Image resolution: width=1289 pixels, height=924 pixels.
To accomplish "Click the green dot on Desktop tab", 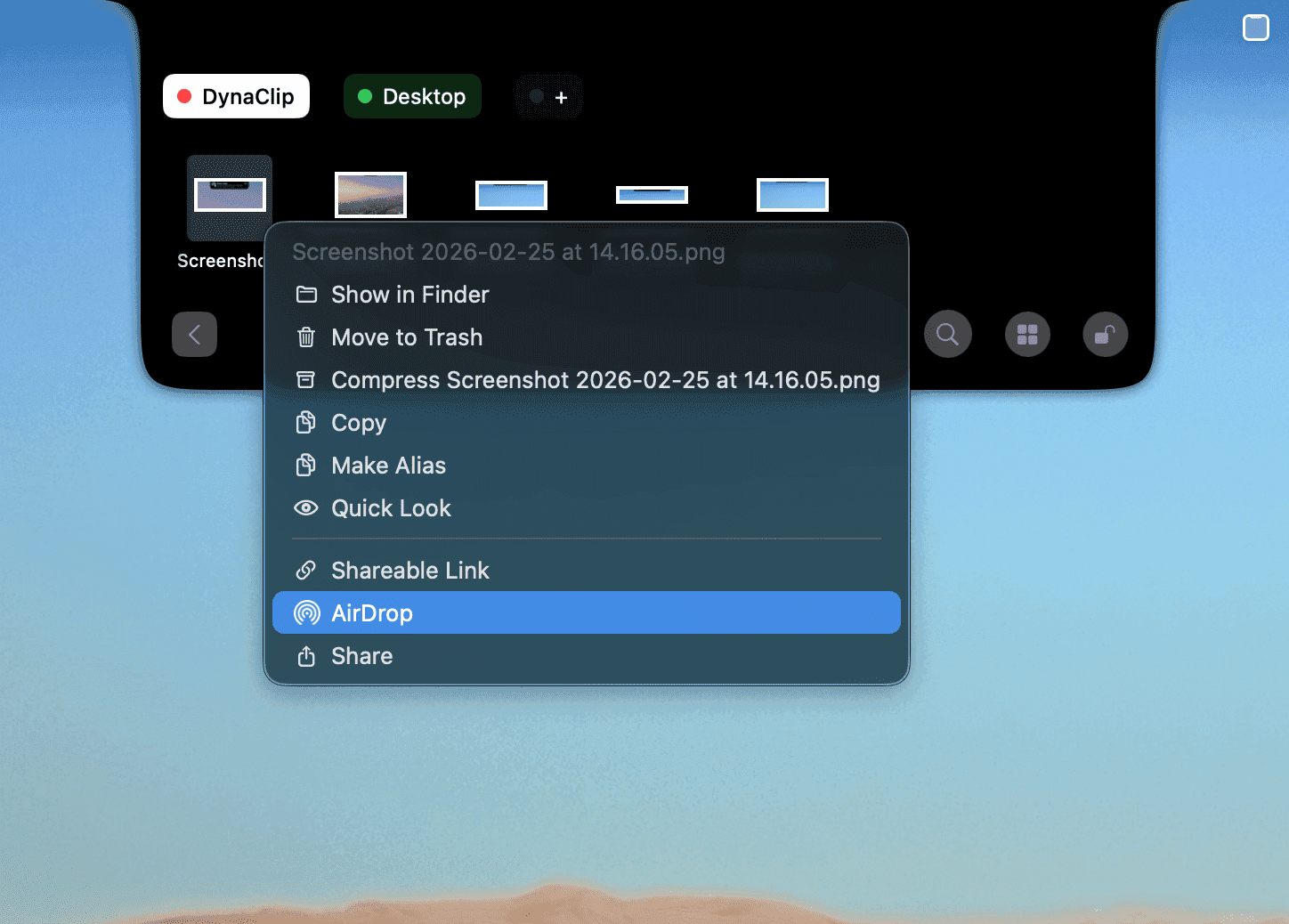I will [x=364, y=96].
